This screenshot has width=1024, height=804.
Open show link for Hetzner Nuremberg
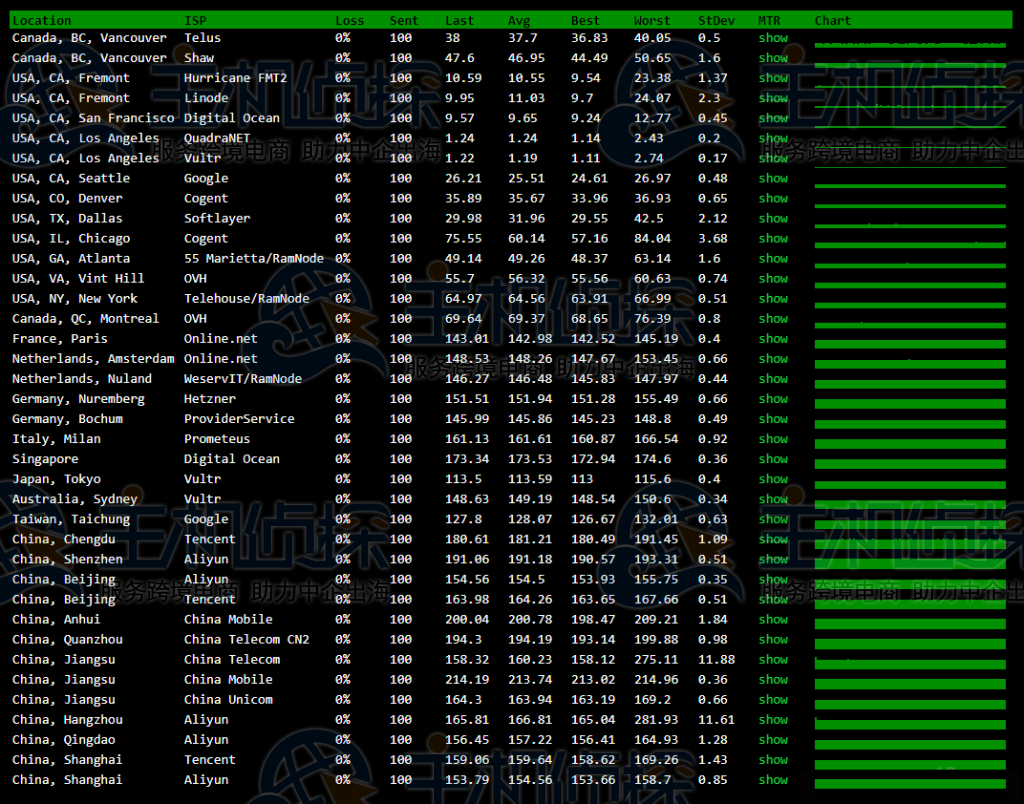[773, 398]
